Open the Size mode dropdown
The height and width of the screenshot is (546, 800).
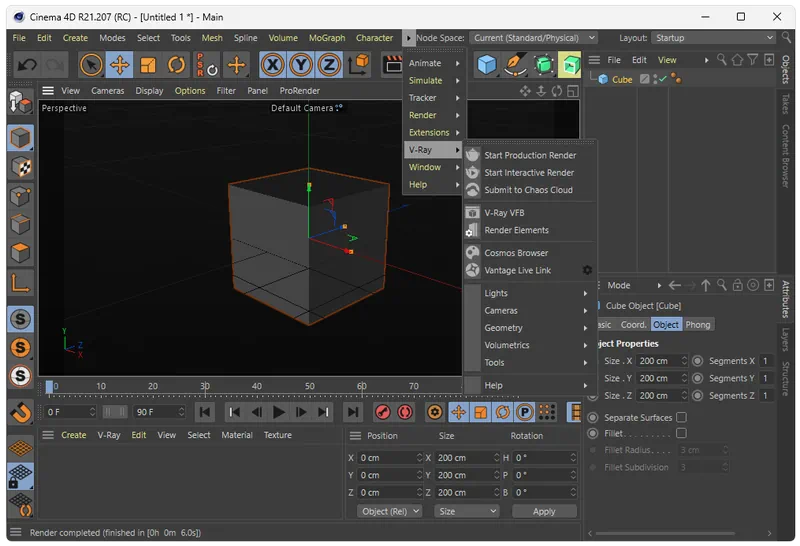click(x=466, y=511)
